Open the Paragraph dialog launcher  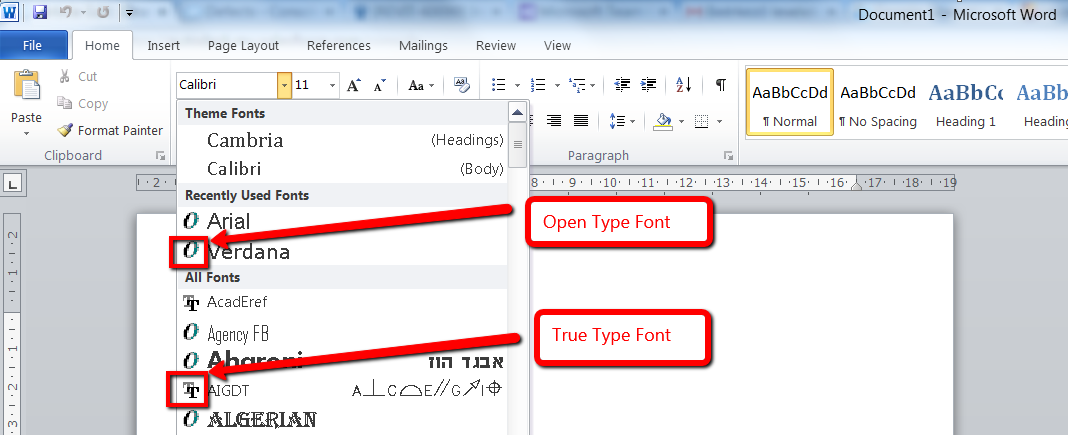(728, 156)
